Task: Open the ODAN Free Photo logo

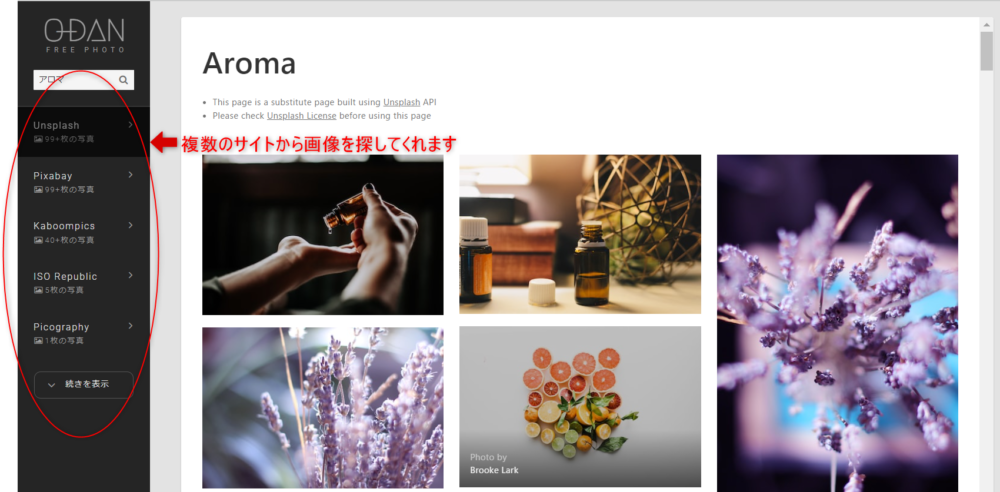Action: (84, 35)
